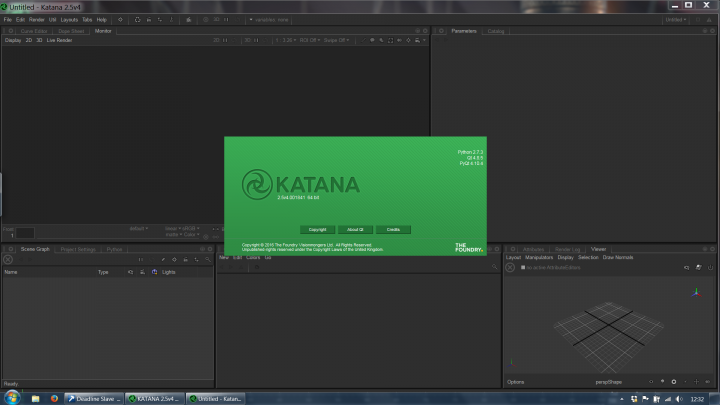Open the Layouts menu
The height and width of the screenshot is (405, 720).
click(69, 19)
